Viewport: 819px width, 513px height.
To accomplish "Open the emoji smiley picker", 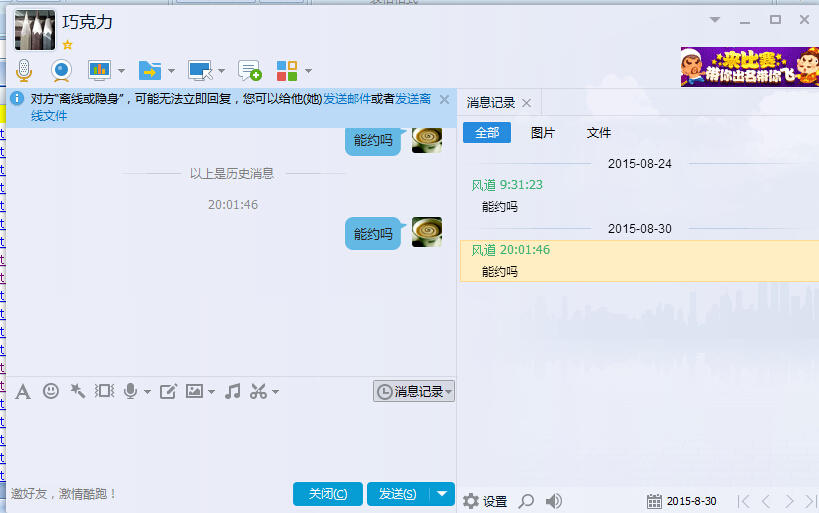I will click(x=51, y=391).
